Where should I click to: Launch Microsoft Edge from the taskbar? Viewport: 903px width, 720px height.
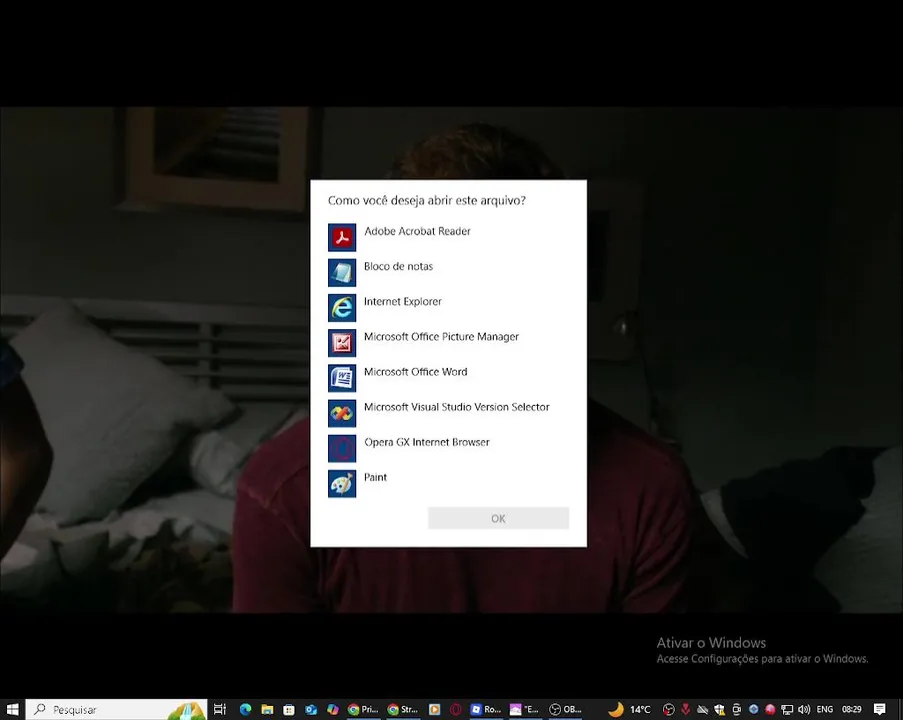pos(245,709)
